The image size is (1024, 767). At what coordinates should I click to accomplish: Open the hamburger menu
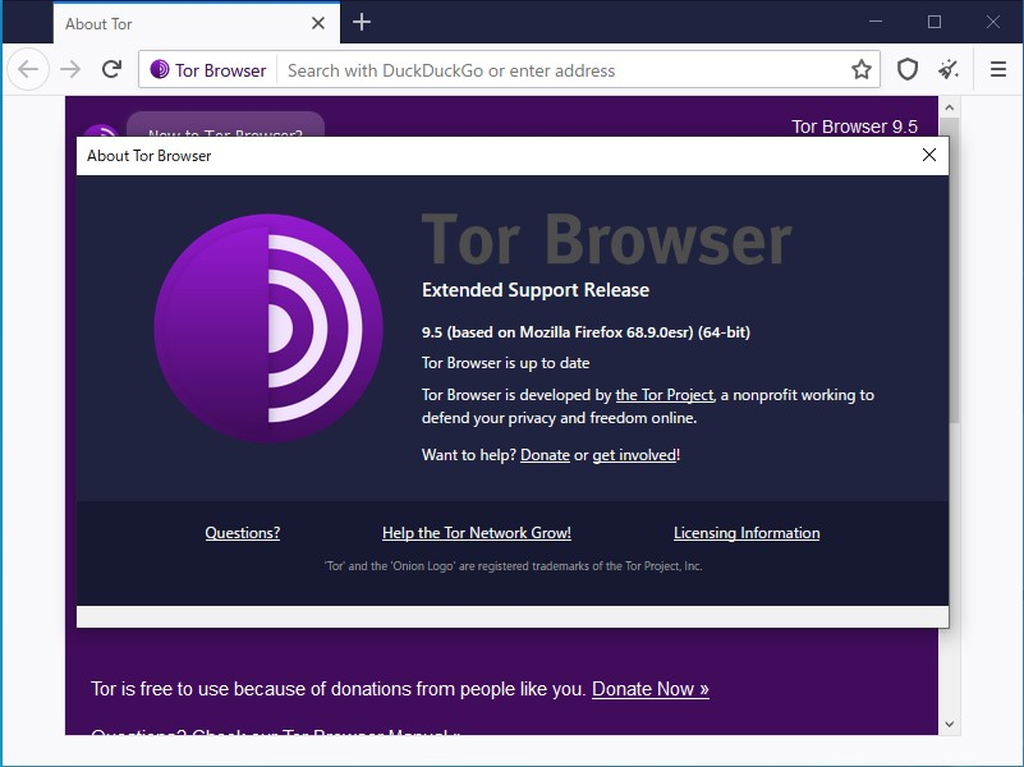tap(997, 69)
